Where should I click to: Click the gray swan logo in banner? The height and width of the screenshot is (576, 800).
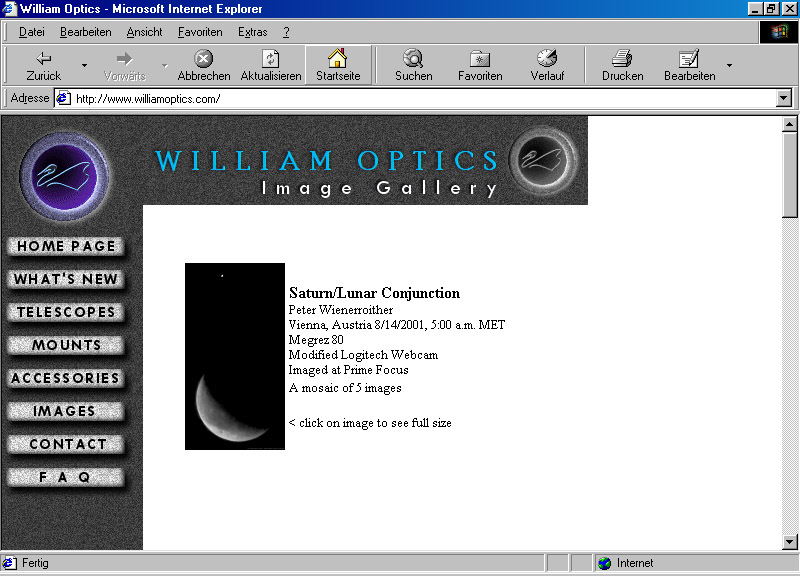(x=544, y=159)
